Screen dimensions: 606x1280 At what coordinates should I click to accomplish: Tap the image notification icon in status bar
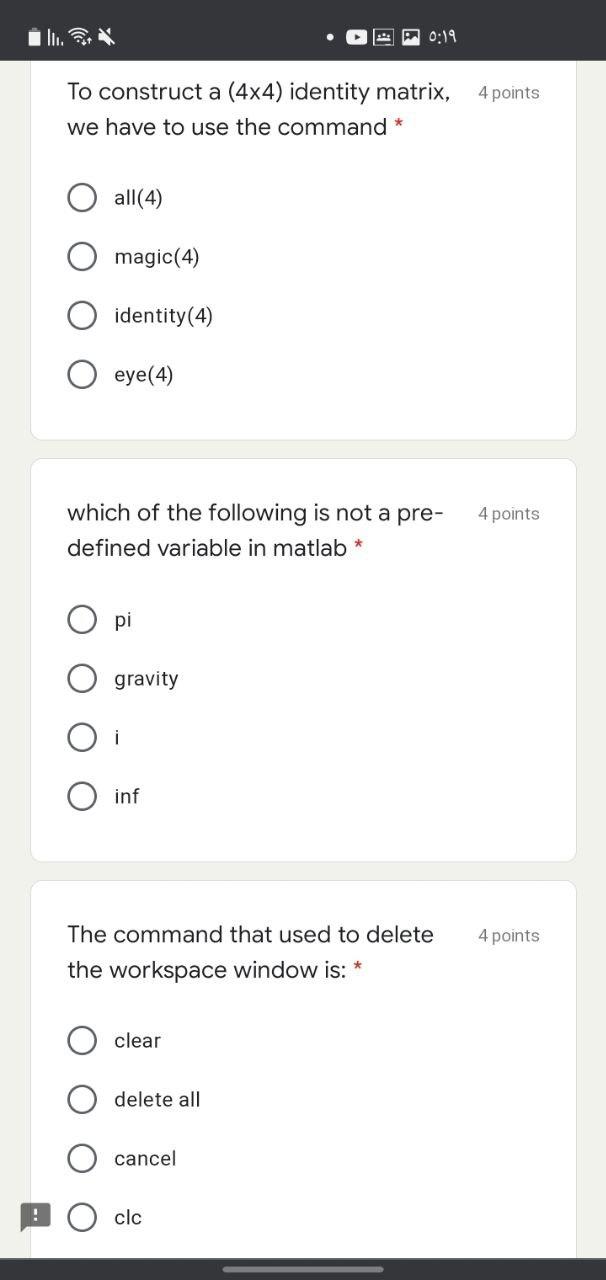pyautogui.click(x=410, y=36)
